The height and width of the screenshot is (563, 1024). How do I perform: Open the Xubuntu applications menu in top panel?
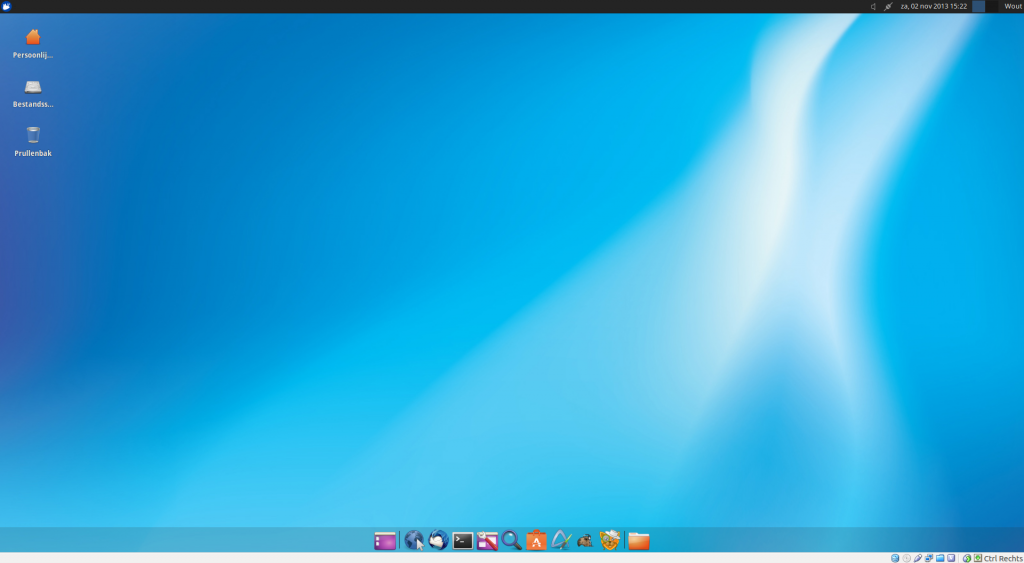7,6
